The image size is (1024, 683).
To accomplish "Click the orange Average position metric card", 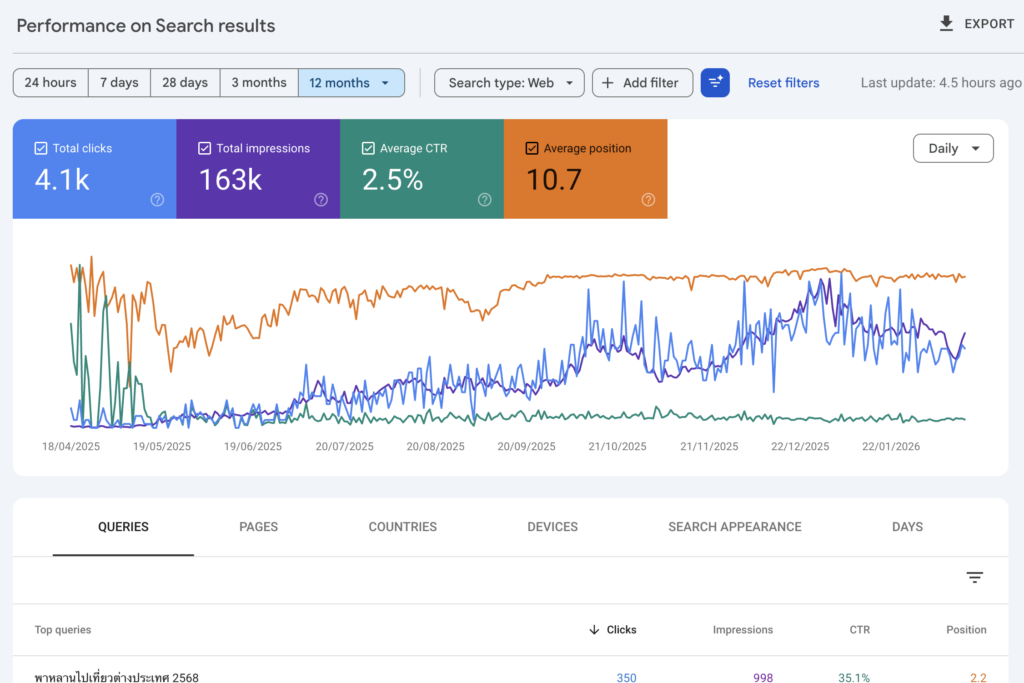I will pyautogui.click(x=585, y=170).
